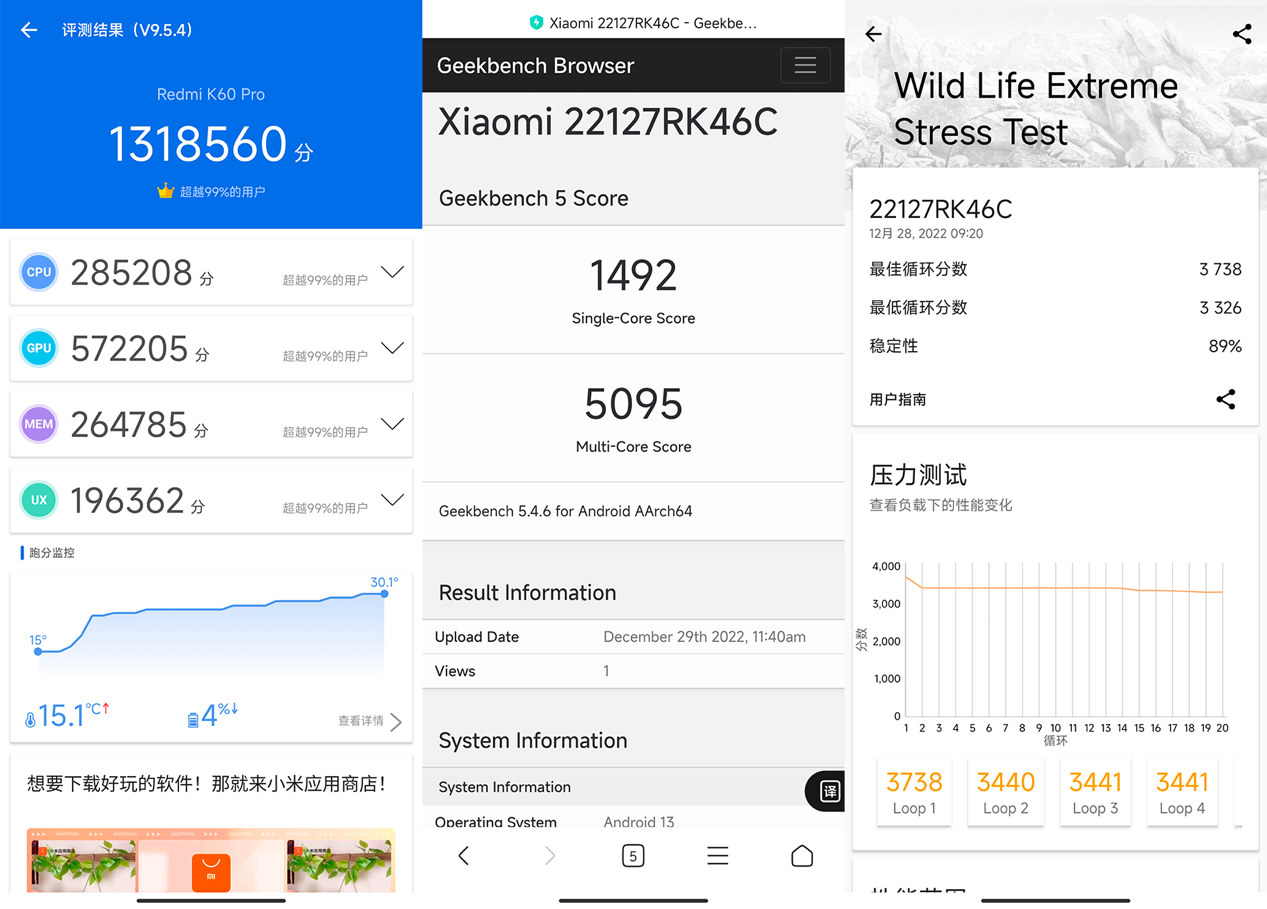The width and height of the screenshot is (1267, 909).
Task: Open the Xiaomi app store banner ad
Action: click(211, 860)
